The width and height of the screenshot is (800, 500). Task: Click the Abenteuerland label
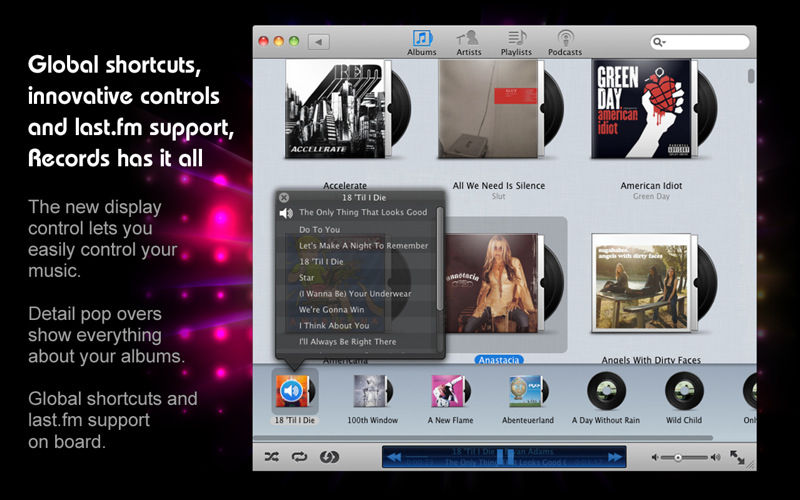coord(528,420)
